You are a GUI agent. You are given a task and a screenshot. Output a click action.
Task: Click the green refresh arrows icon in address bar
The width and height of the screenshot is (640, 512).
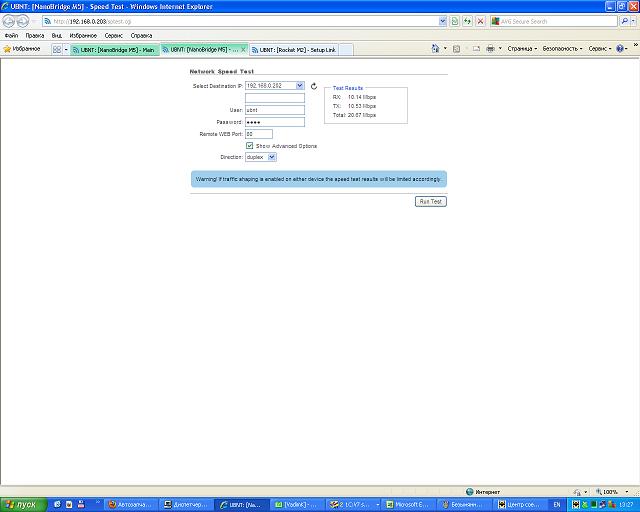[x=467, y=21]
